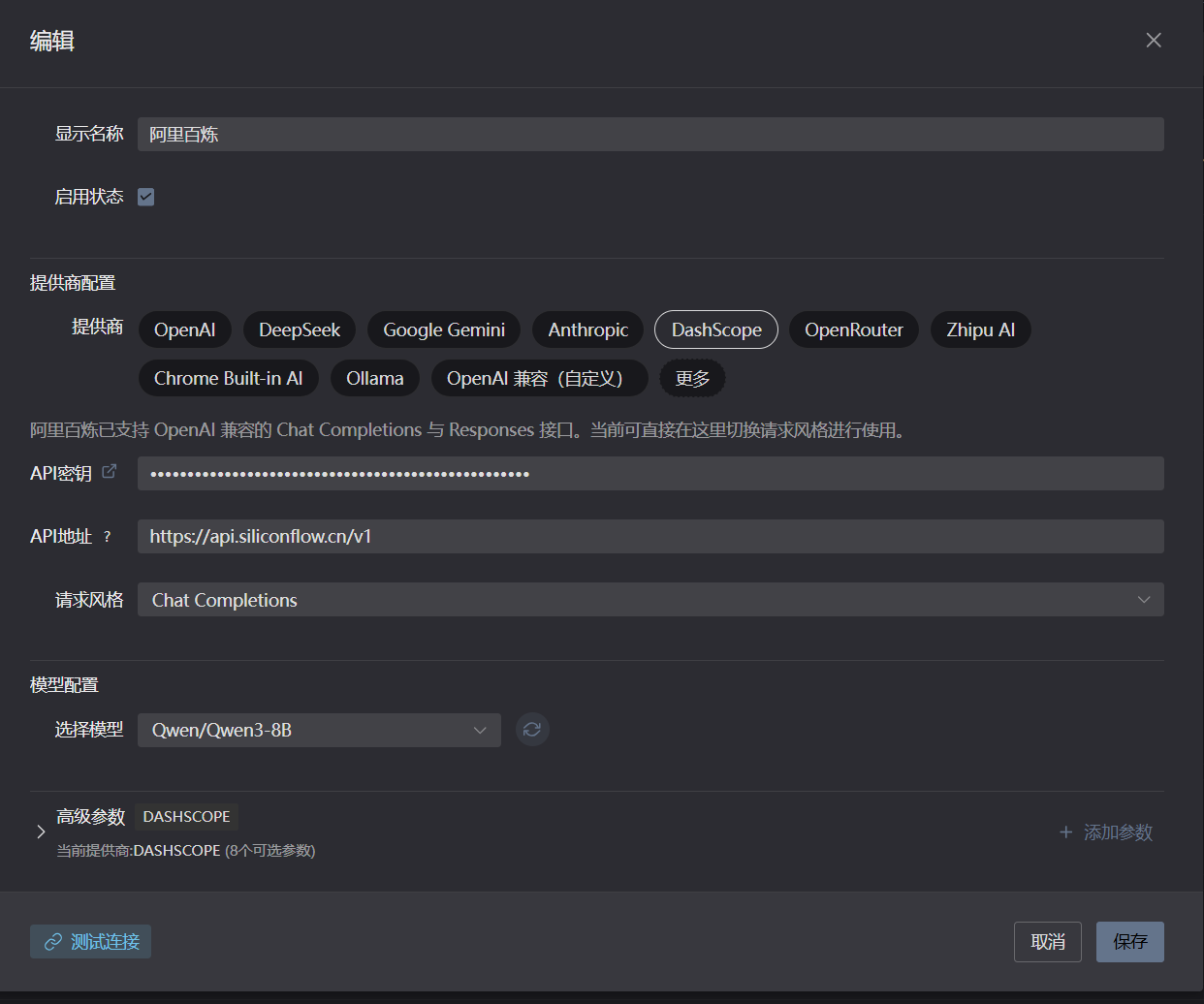Choose Google Gemini as provider
The height and width of the screenshot is (1004, 1204).
(444, 329)
